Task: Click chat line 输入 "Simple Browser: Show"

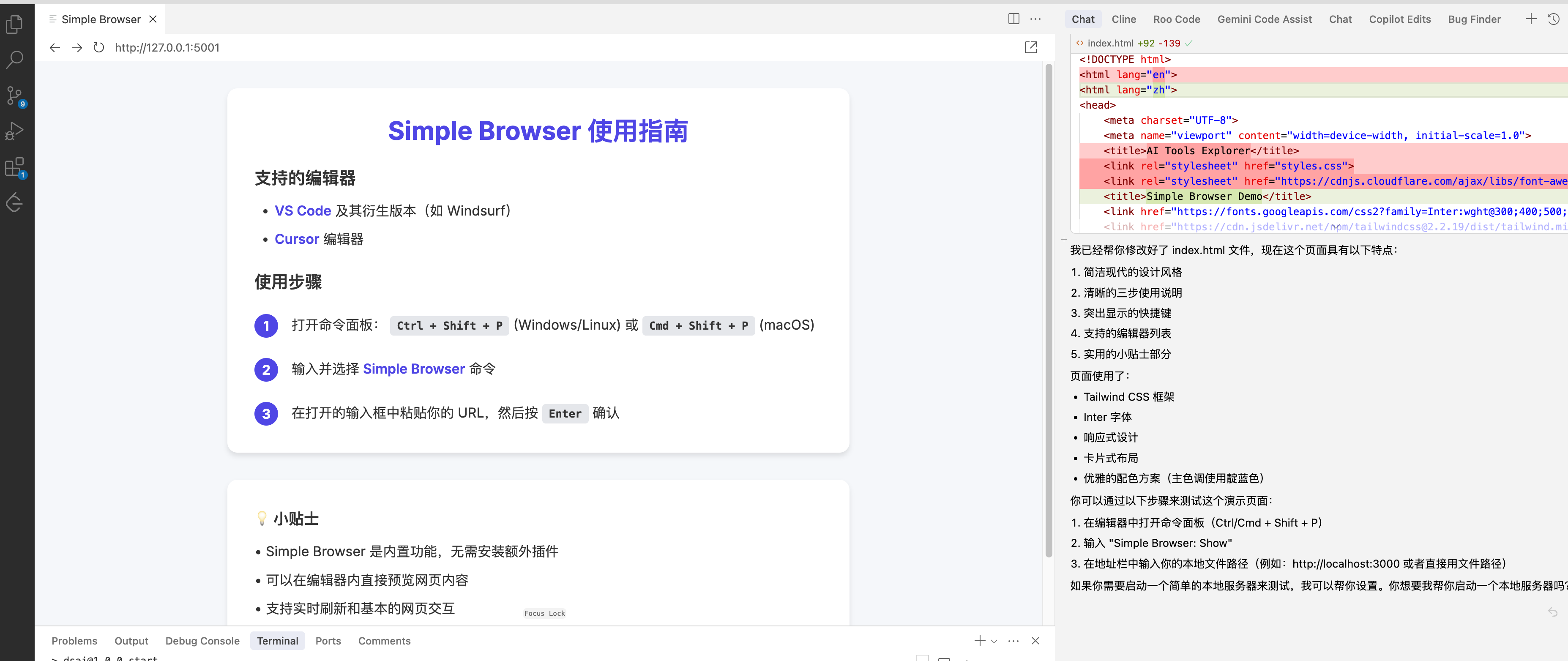Action: point(1157,543)
